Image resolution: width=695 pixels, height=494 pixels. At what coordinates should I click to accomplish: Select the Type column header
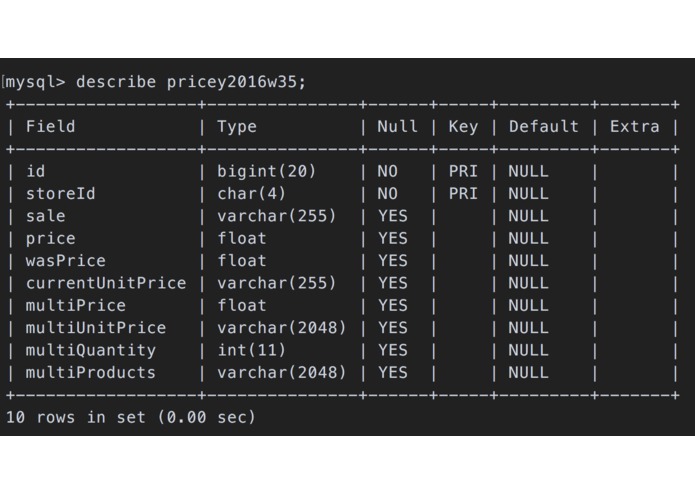coord(237,127)
